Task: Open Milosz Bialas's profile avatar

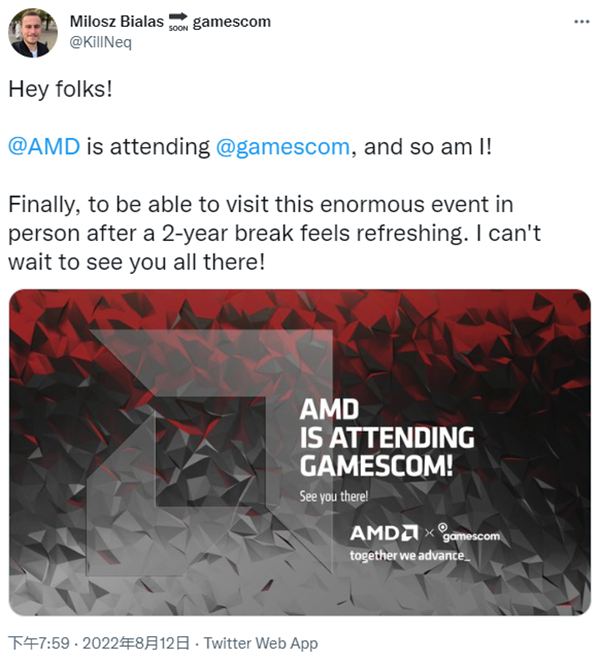Action: click(33, 32)
